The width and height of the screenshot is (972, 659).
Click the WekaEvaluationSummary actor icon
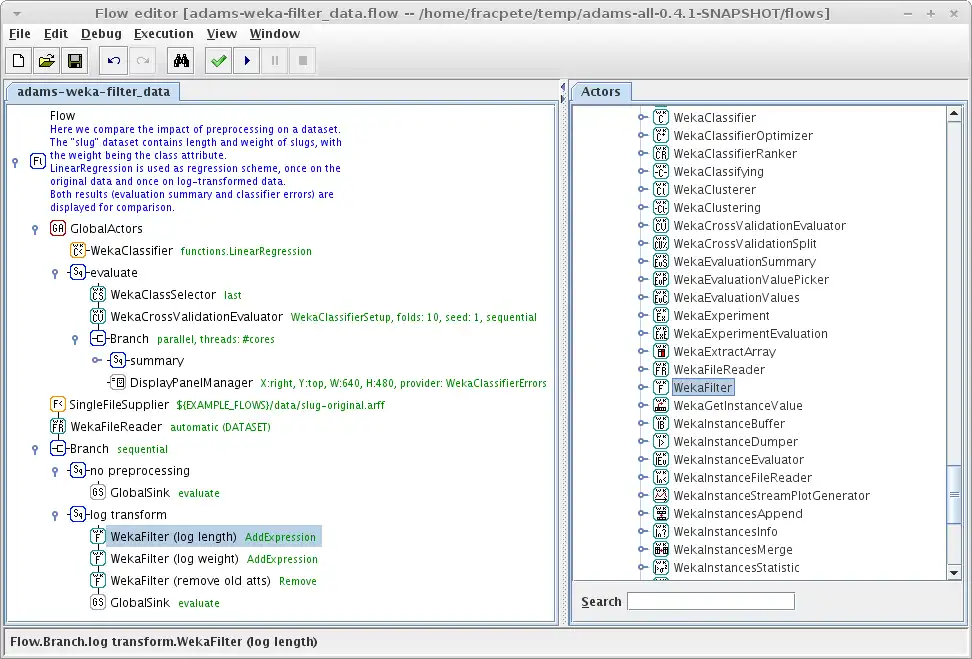pos(661,261)
